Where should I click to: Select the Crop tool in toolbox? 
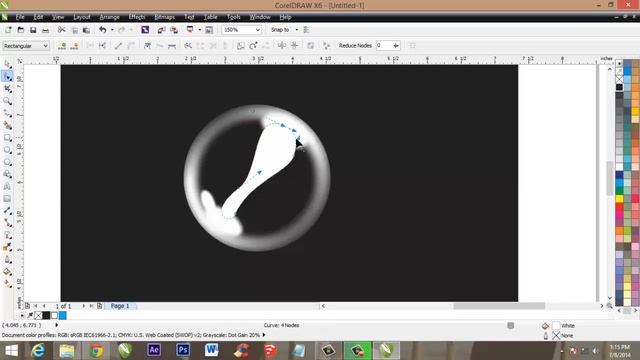coord(7,89)
